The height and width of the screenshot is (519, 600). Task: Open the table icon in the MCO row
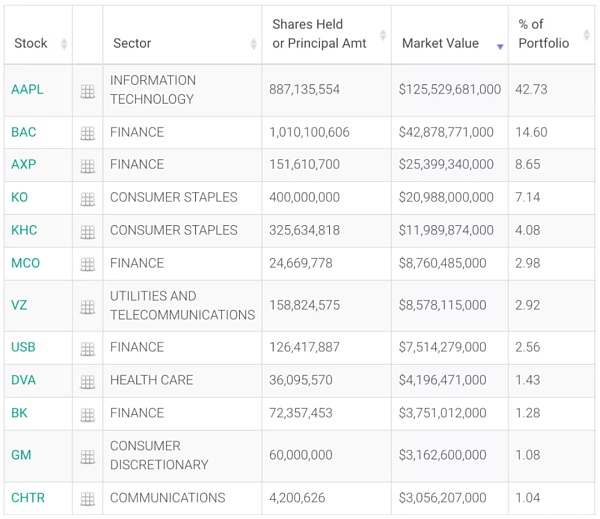tap(88, 265)
